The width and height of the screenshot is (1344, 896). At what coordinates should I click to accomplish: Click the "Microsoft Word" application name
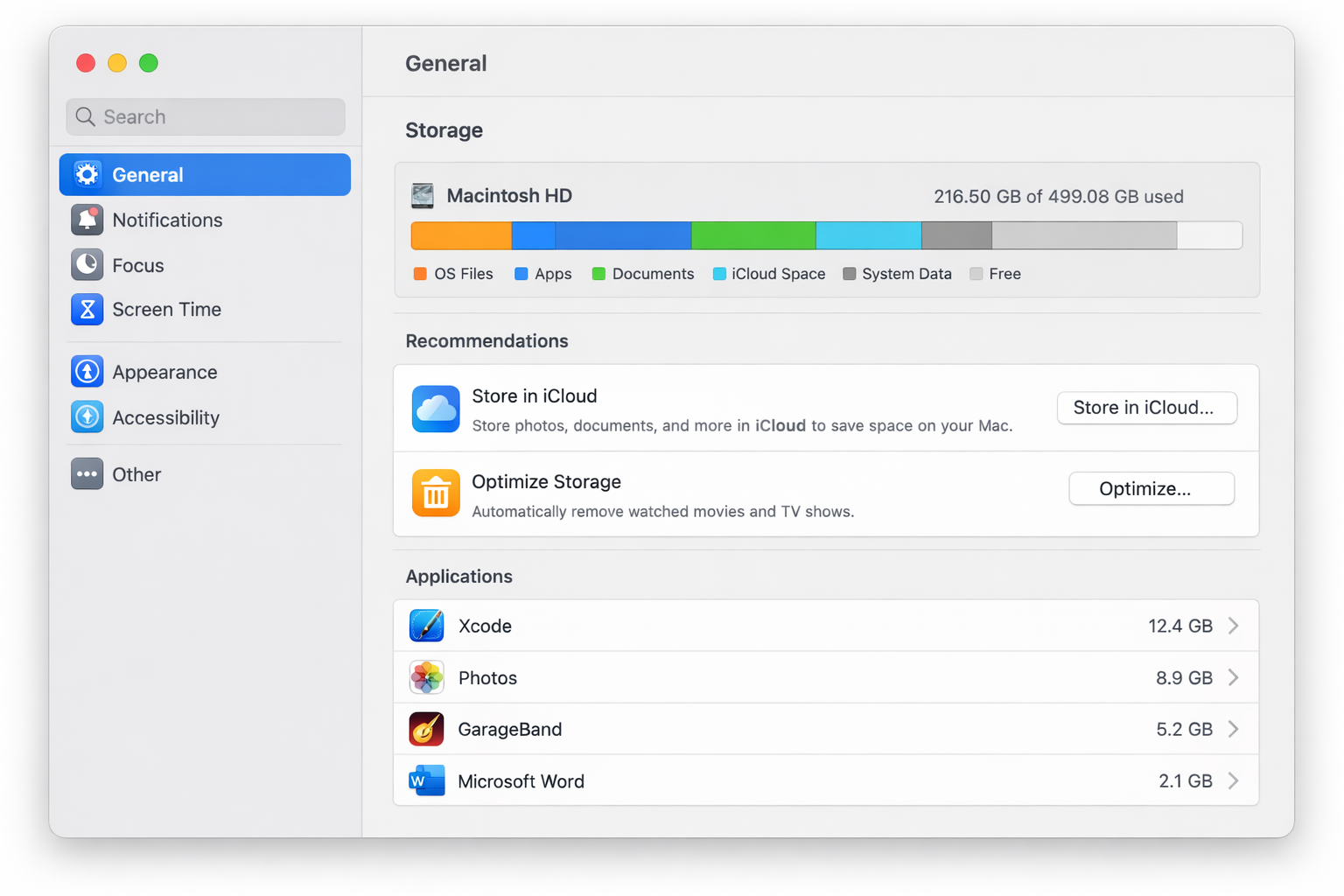point(521,780)
